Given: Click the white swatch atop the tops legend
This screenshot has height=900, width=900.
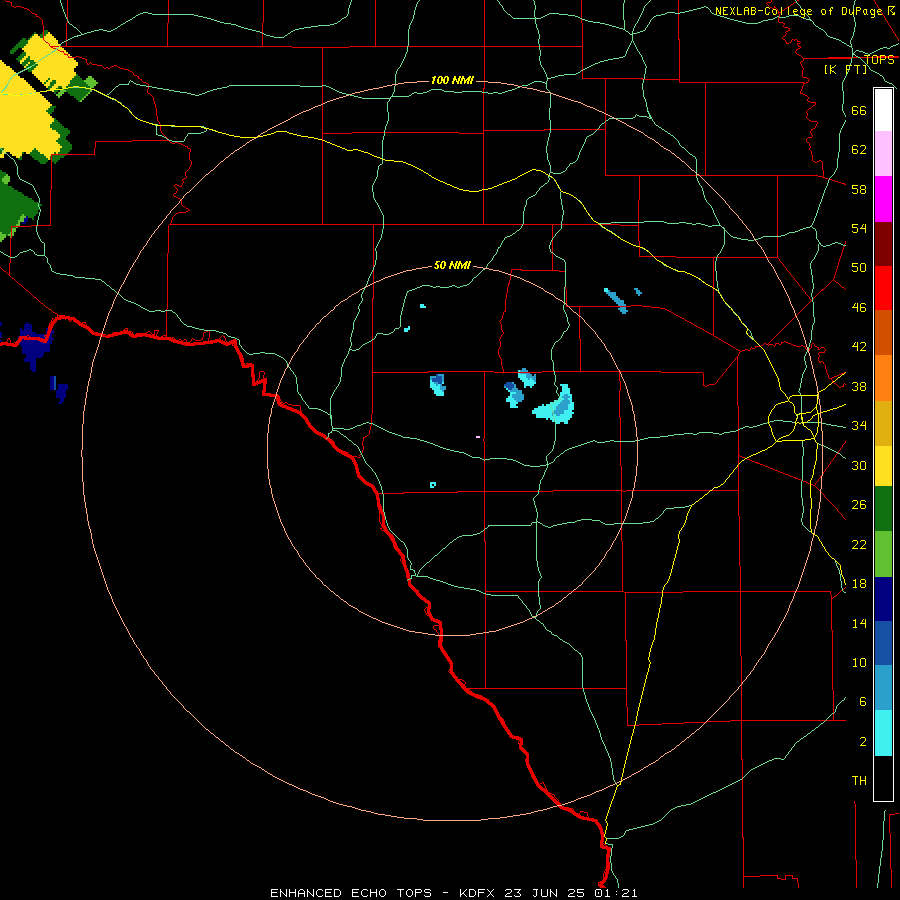Looking at the screenshot, I should [x=883, y=110].
